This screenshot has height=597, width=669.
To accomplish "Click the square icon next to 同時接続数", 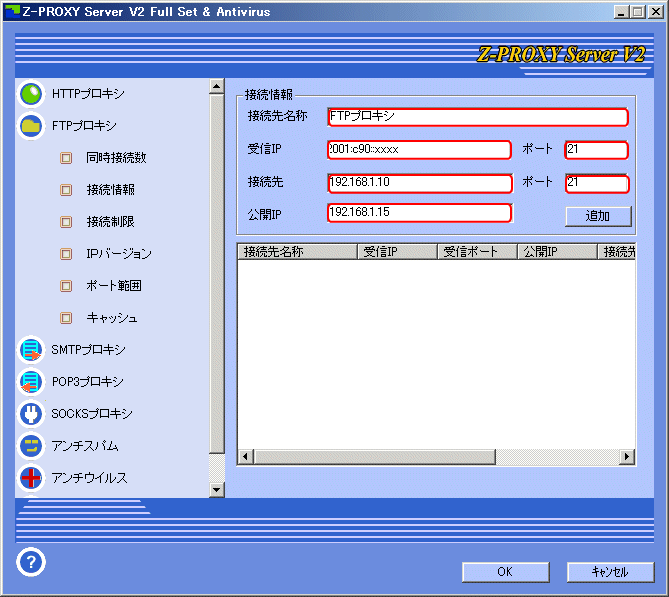I will pos(66,158).
